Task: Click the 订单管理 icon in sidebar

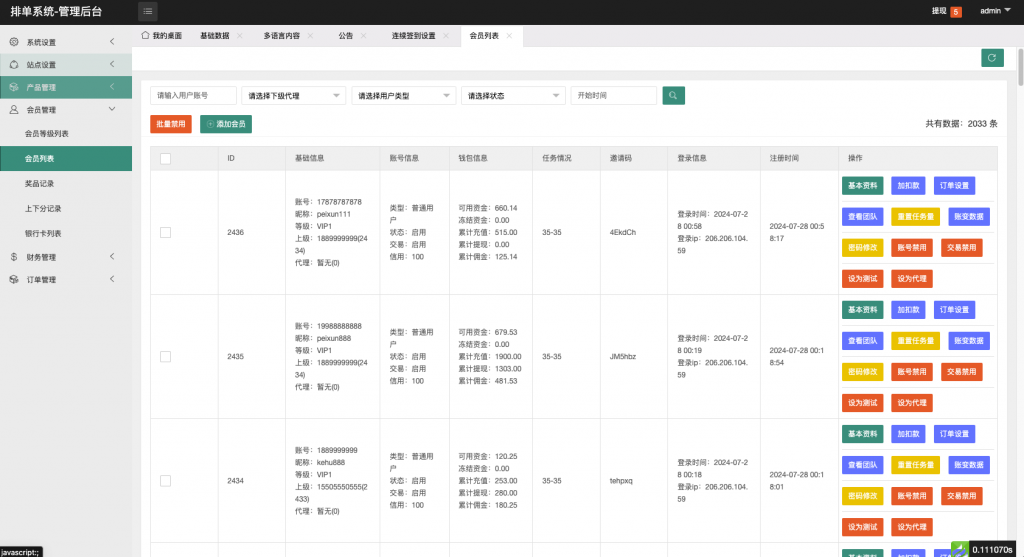Action: click(x=14, y=280)
